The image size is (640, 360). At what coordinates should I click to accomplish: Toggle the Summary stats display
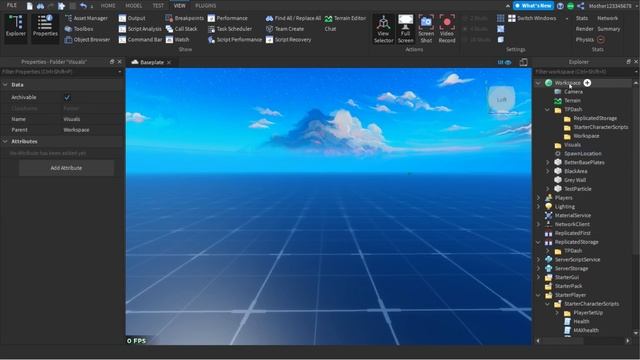(x=609, y=29)
